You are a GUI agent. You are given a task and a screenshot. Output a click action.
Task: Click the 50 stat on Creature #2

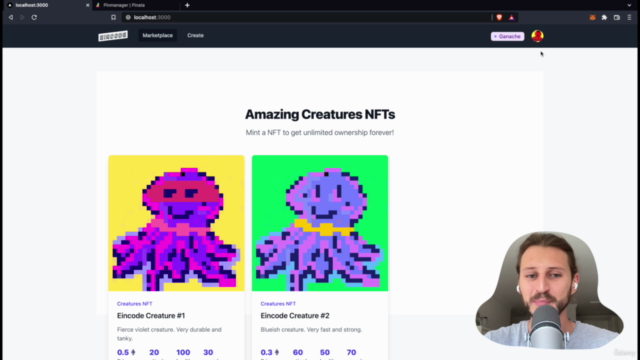point(324,352)
